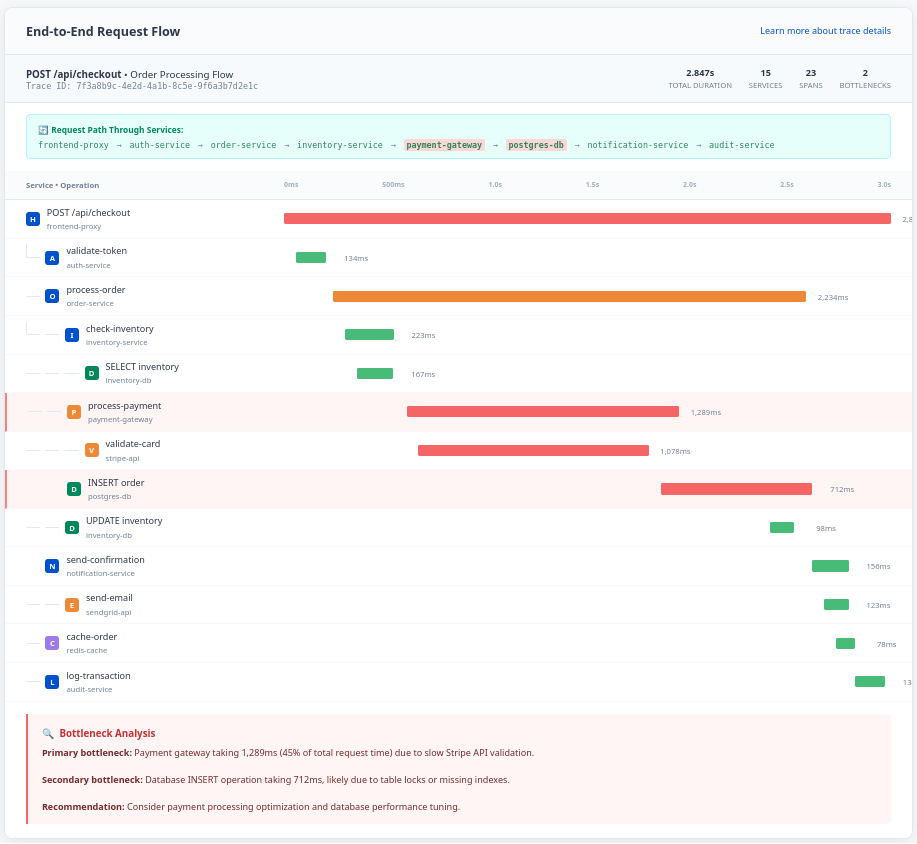Viewport: 917px width, 844px height.
Task: Click the orange process-order span bar
Action: (x=569, y=297)
